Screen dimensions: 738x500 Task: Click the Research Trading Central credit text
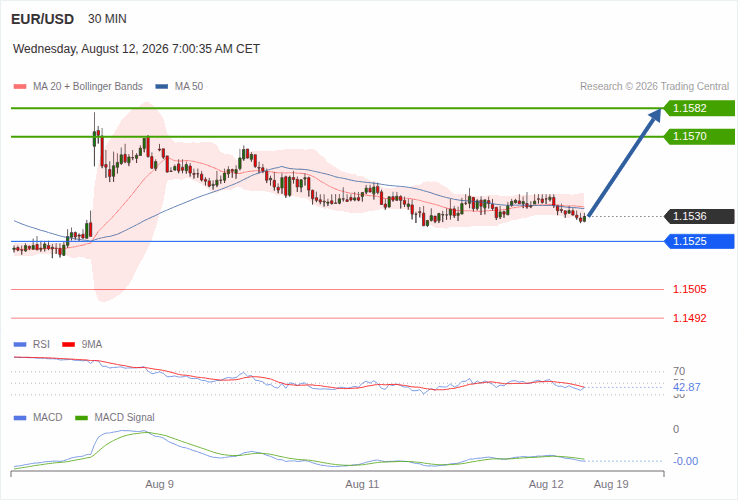(x=654, y=87)
